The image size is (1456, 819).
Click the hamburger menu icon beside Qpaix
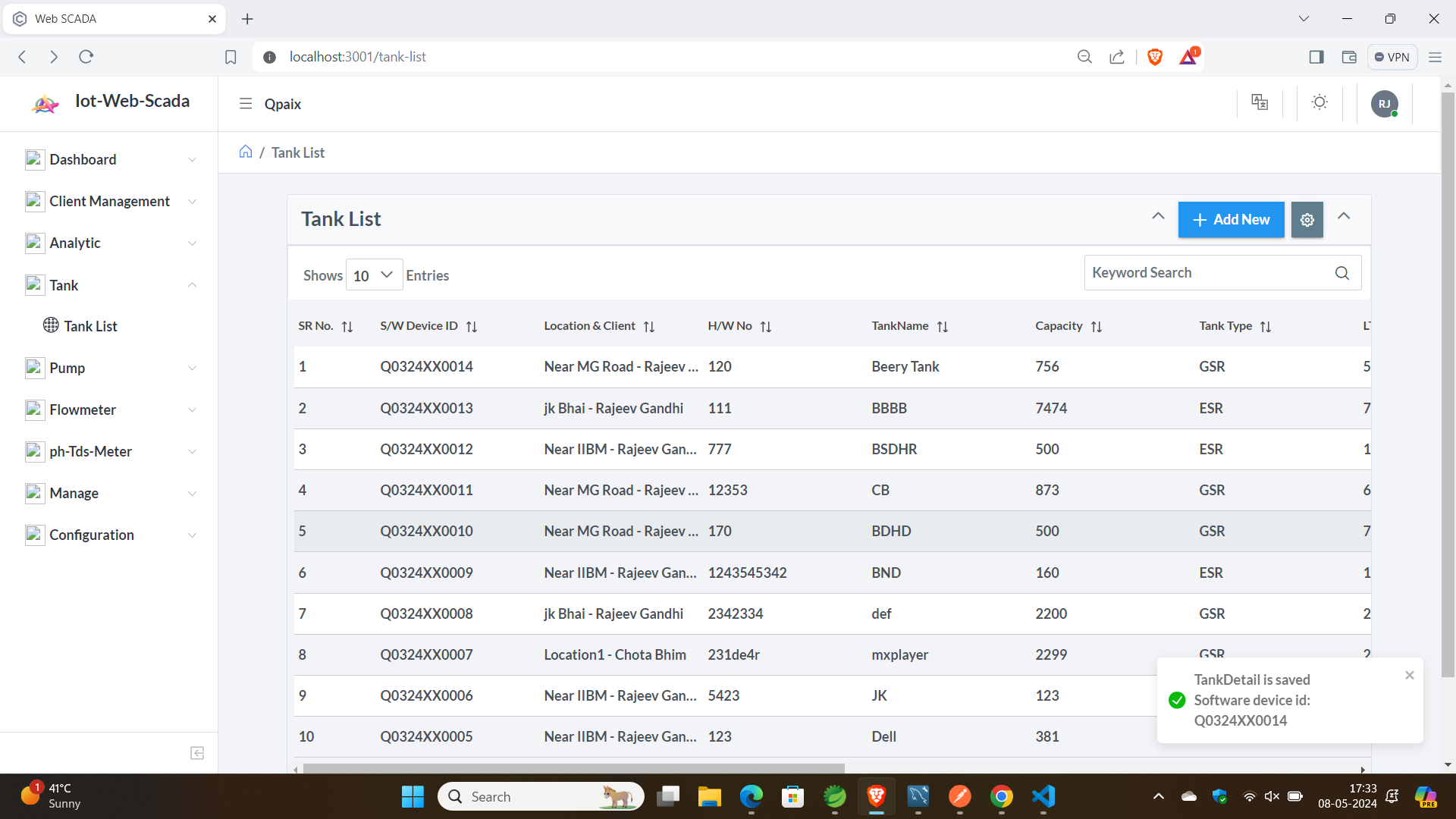tap(245, 104)
